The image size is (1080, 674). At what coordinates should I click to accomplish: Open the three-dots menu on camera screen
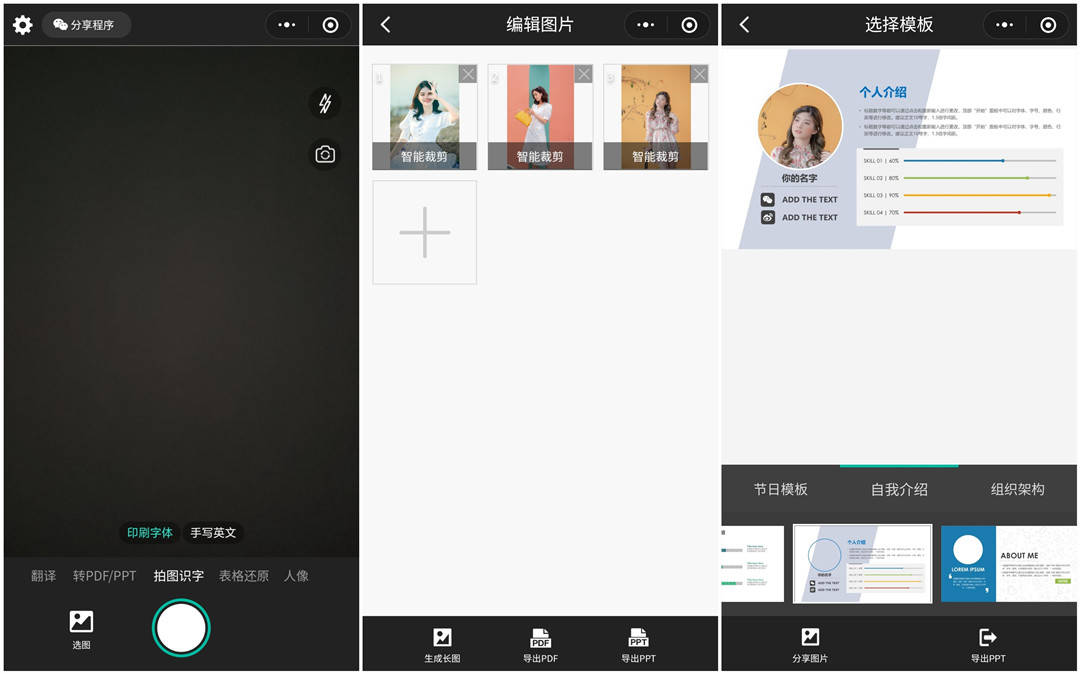[287, 25]
